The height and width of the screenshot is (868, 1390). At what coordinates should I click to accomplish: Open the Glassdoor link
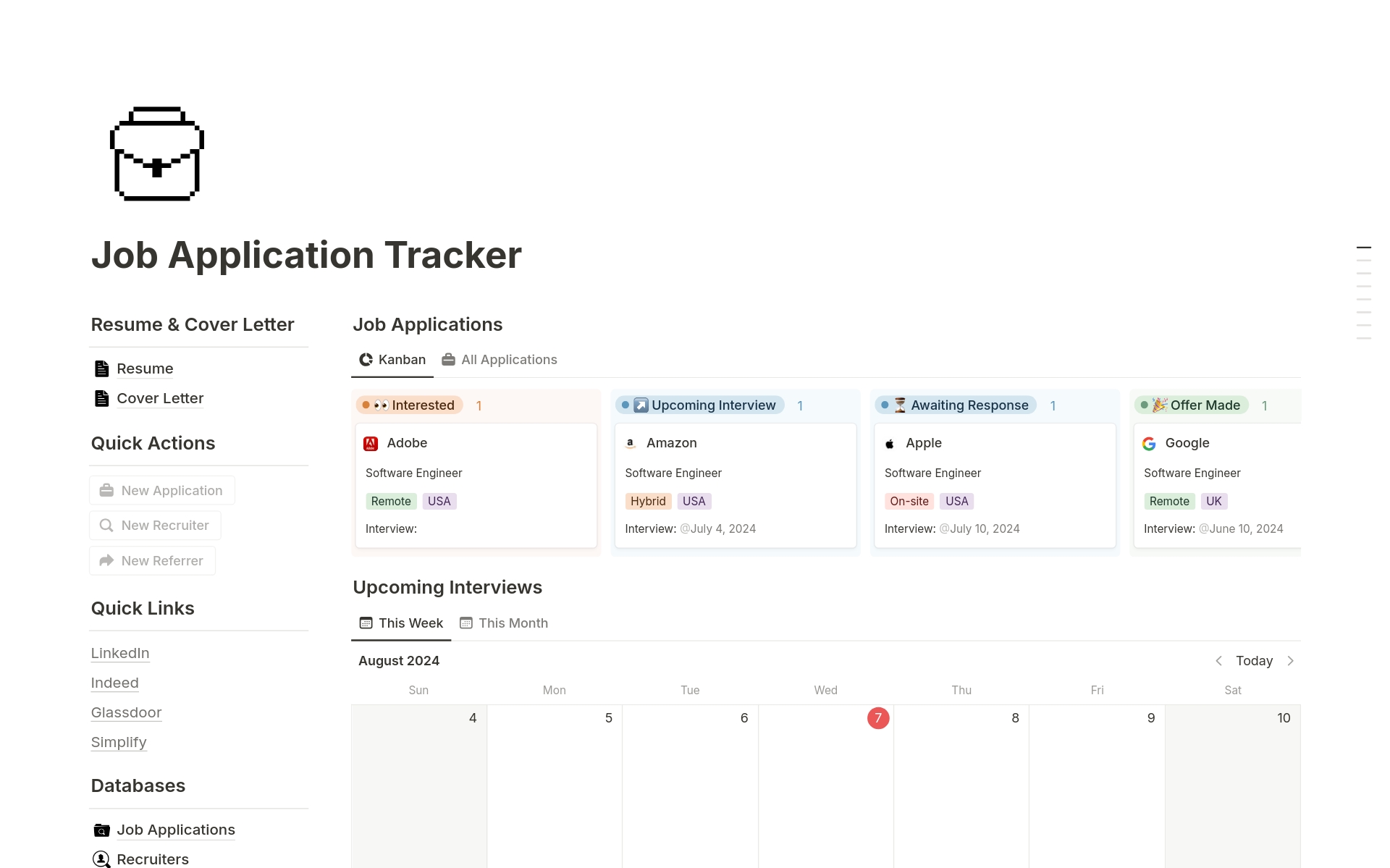[x=126, y=712]
